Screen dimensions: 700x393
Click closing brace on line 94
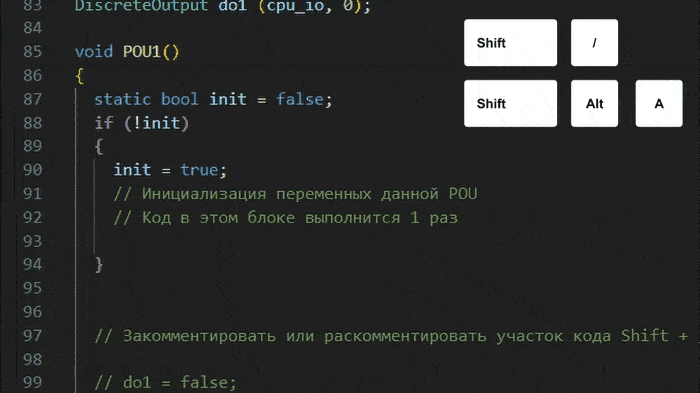coord(99,265)
